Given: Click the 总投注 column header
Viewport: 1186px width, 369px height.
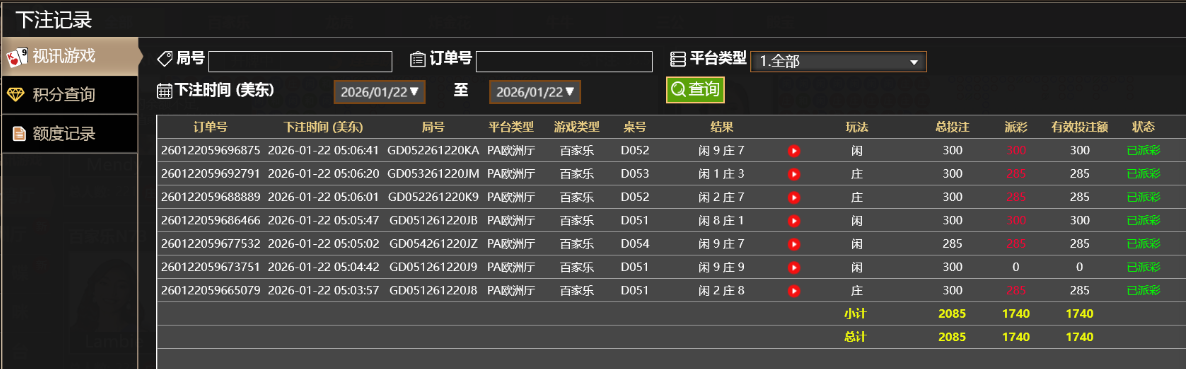Looking at the screenshot, I should pyautogui.click(x=952, y=127).
